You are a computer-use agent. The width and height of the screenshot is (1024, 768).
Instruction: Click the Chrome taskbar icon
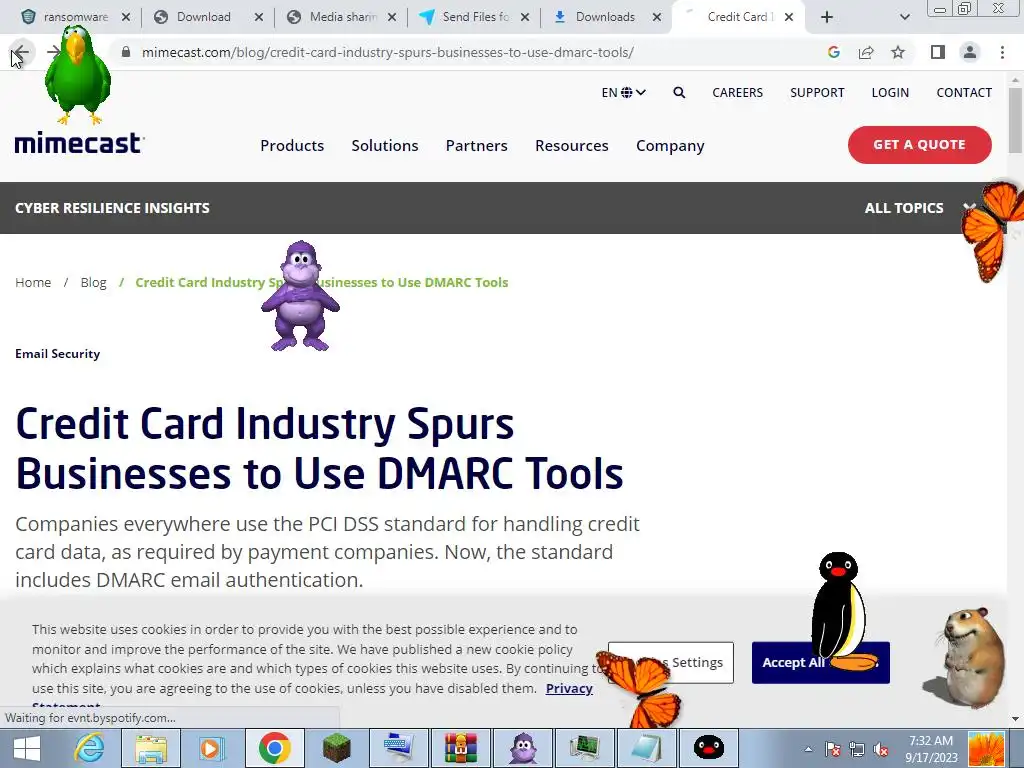274,748
